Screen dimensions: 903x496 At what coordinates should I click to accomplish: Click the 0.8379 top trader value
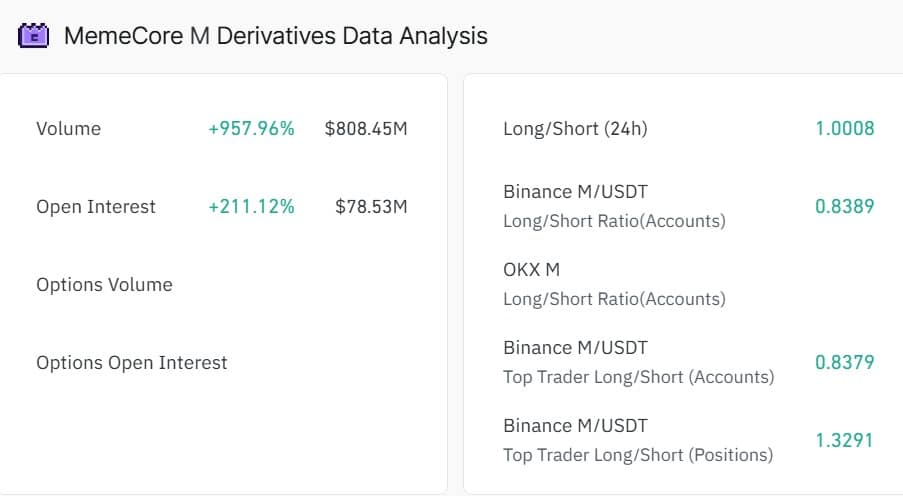[x=844, y=362]
